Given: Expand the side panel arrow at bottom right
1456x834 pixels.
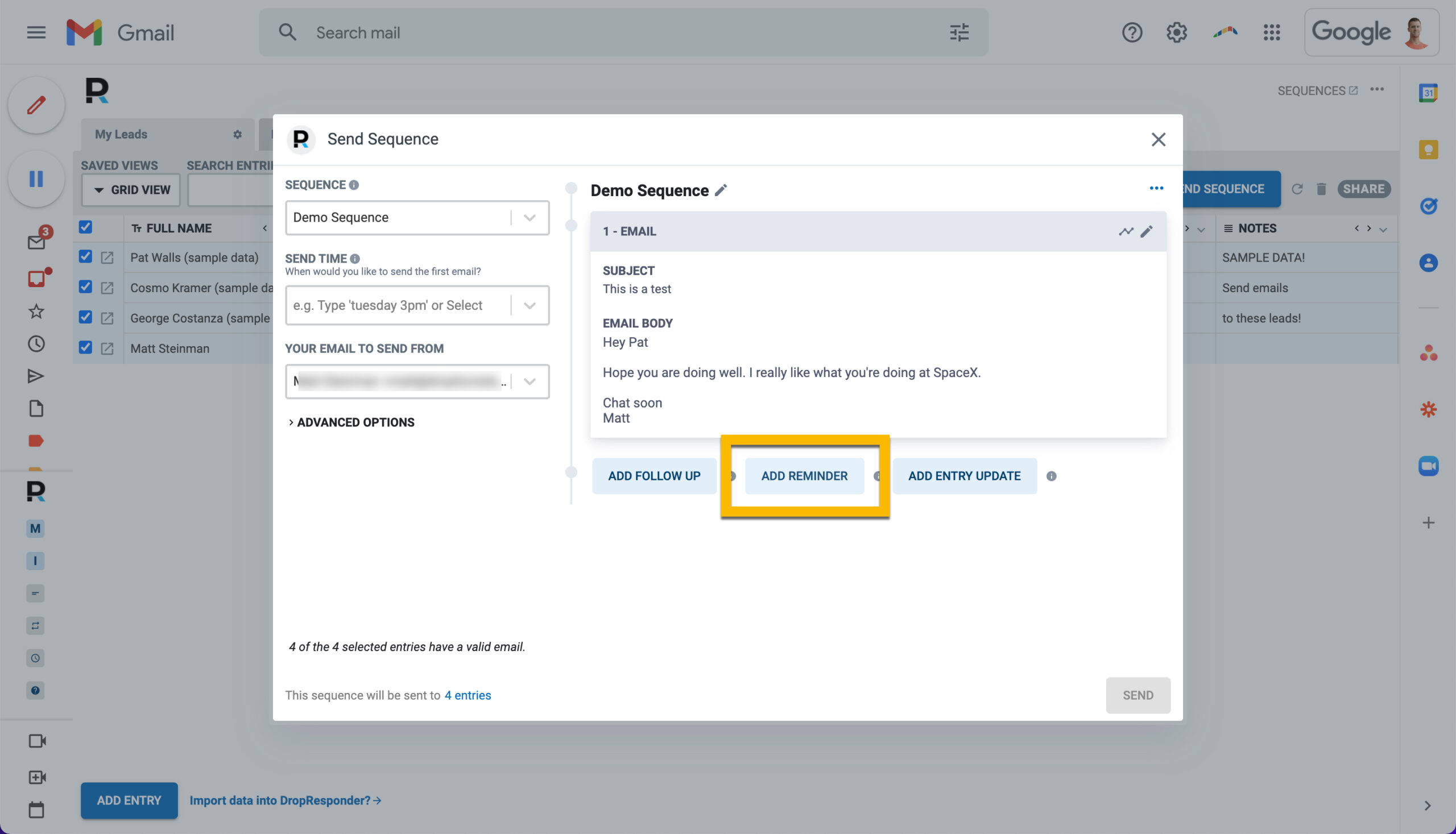Looking at the screenshot, I should pos(1428,806).
